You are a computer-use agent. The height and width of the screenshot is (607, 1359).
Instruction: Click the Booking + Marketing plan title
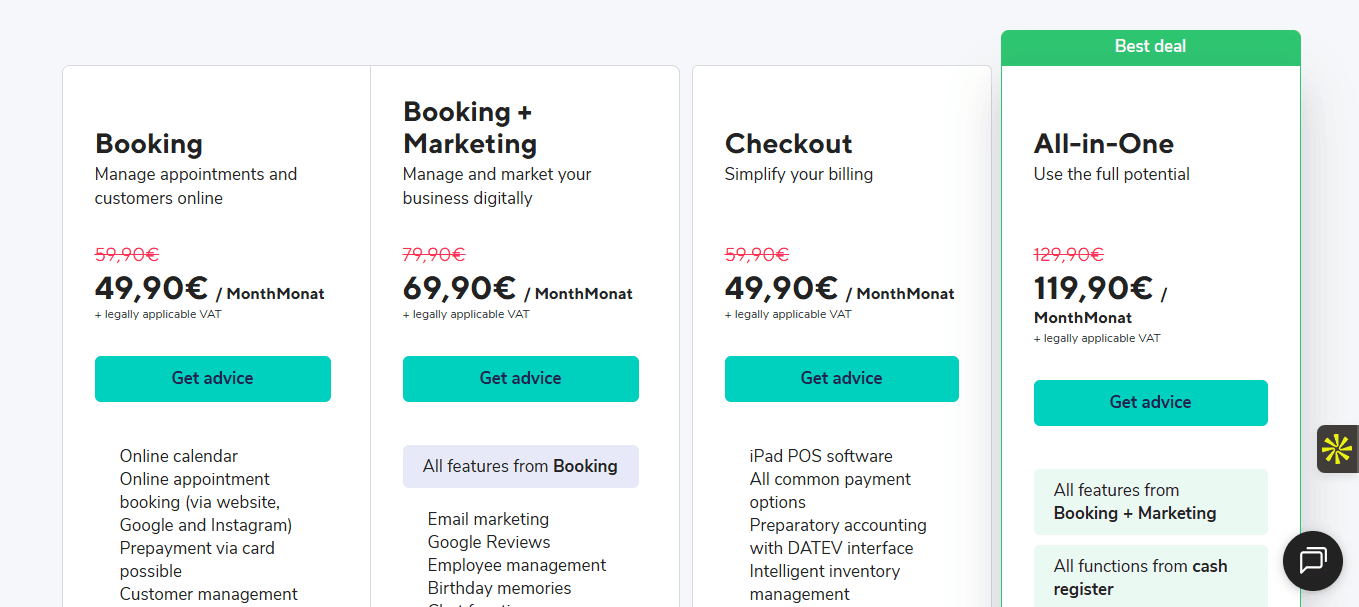tap(469, 127)
